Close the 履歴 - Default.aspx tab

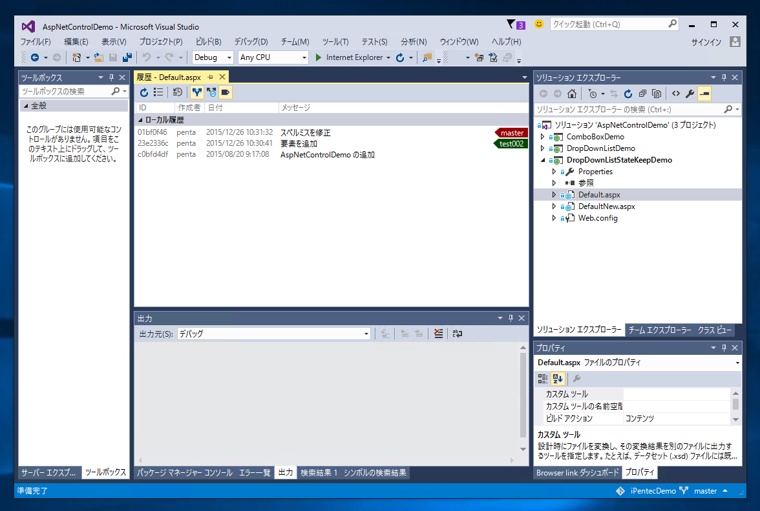pos(222,77)
